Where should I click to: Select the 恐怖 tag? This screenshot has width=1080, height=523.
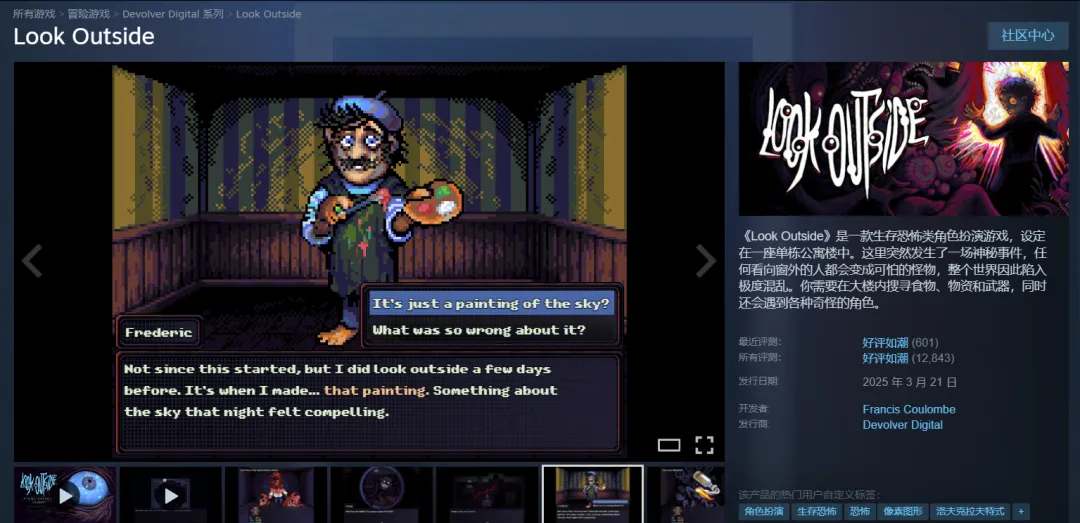point(860,511)
